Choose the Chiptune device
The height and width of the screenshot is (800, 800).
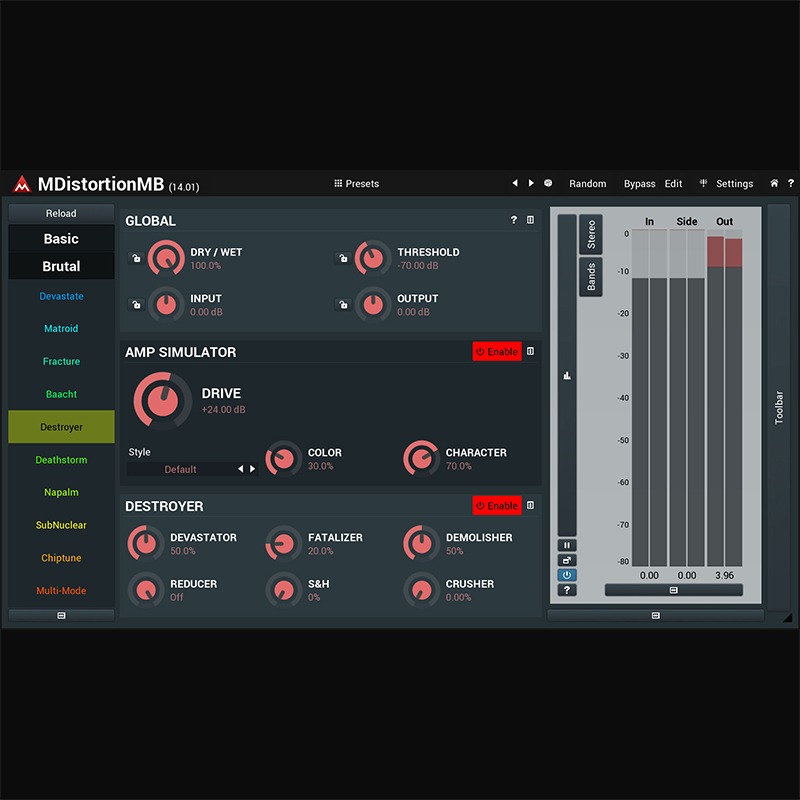tap(61, 558)
